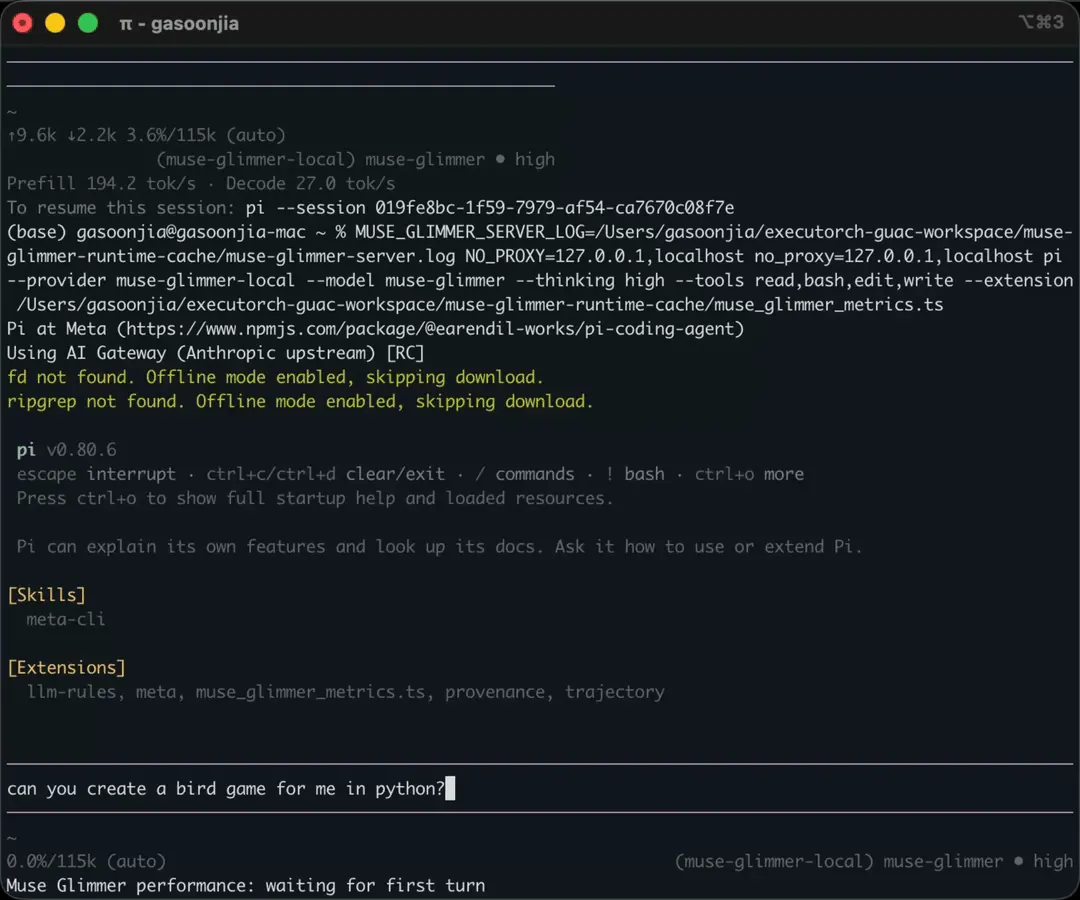Click the "ripgrep not found" warning line
The width and height of the screenshot is (1080, 900).
pyautogui.click(x=300, y=401)
